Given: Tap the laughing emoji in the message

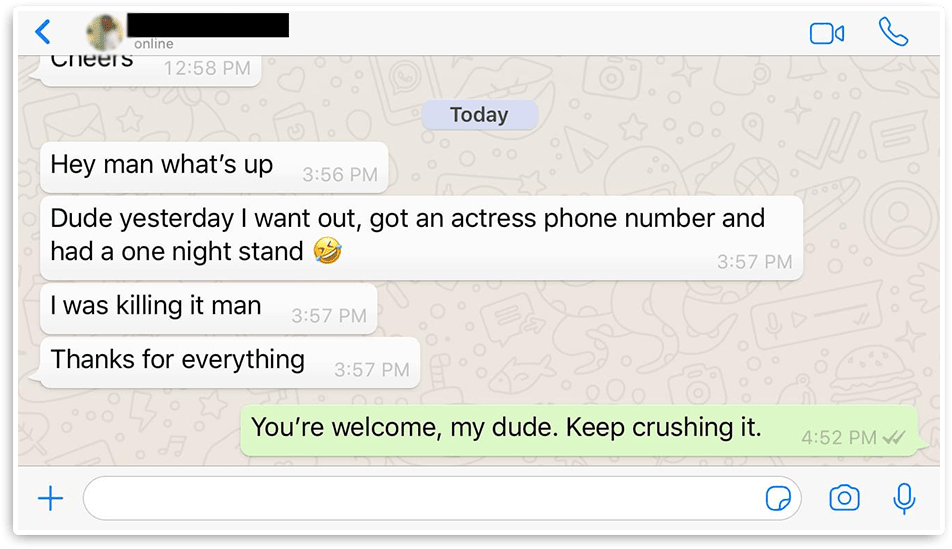Looking at the screenshot, I should [x=327, y=250].
